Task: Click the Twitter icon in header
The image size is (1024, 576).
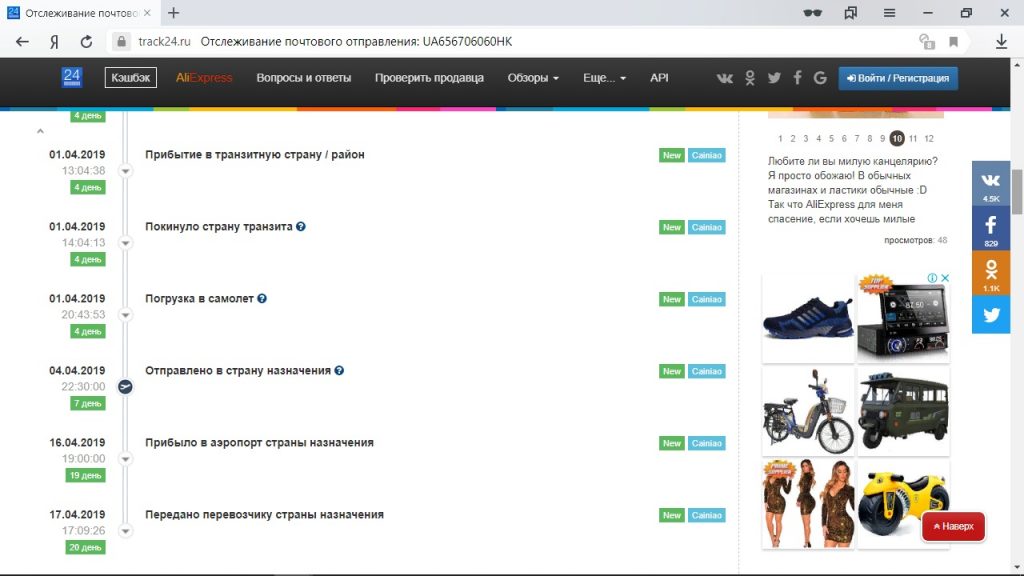Action: coord(774,78)
